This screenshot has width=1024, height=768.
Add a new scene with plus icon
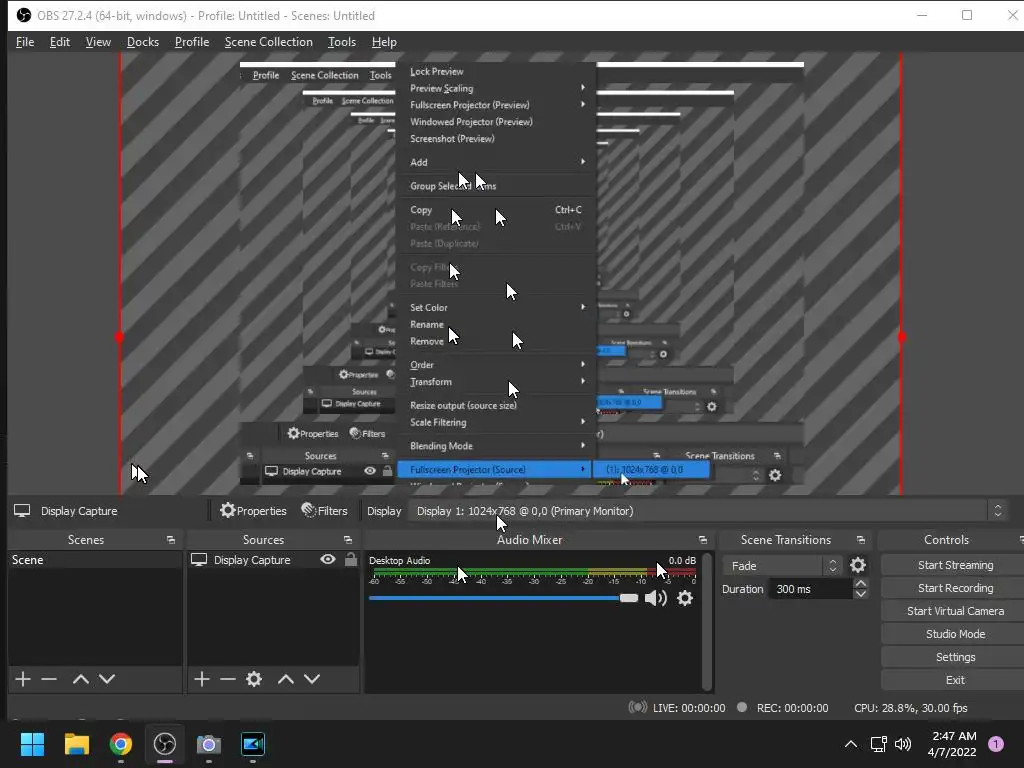(23, 679)
